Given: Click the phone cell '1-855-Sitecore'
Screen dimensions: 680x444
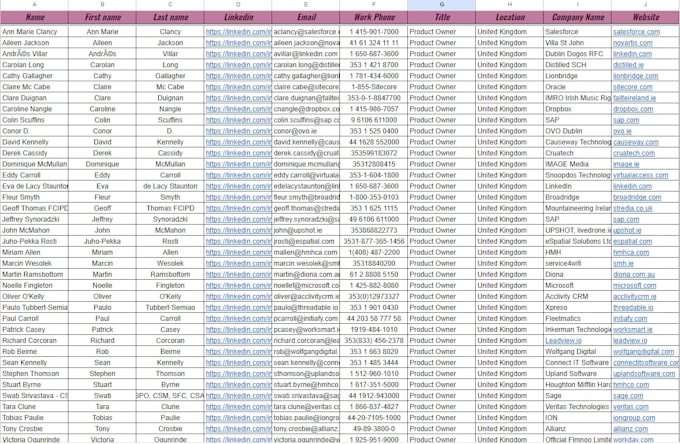Looking at the screenshot, I should (x=374, y=87).
